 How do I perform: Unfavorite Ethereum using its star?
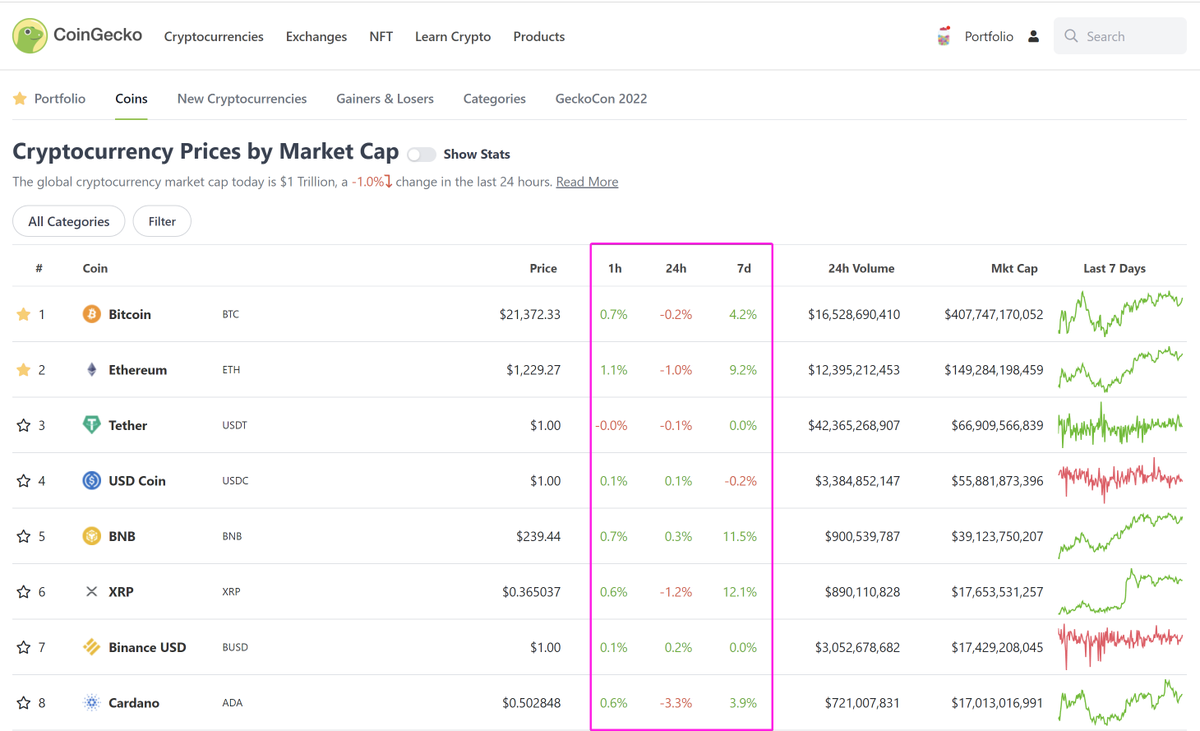pyautogui.click(x=24, y=370)
